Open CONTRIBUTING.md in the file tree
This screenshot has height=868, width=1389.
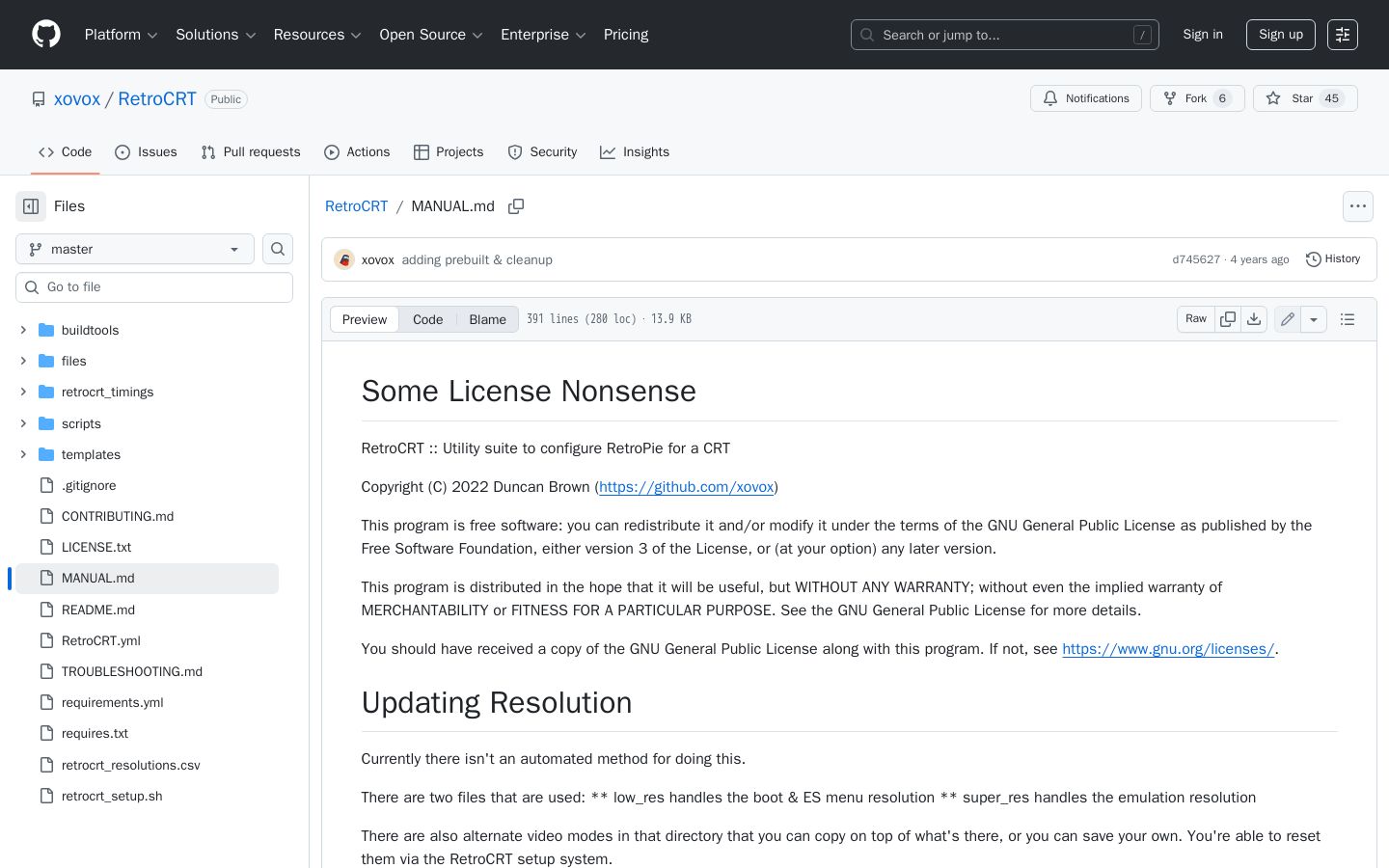coord(118,516)
